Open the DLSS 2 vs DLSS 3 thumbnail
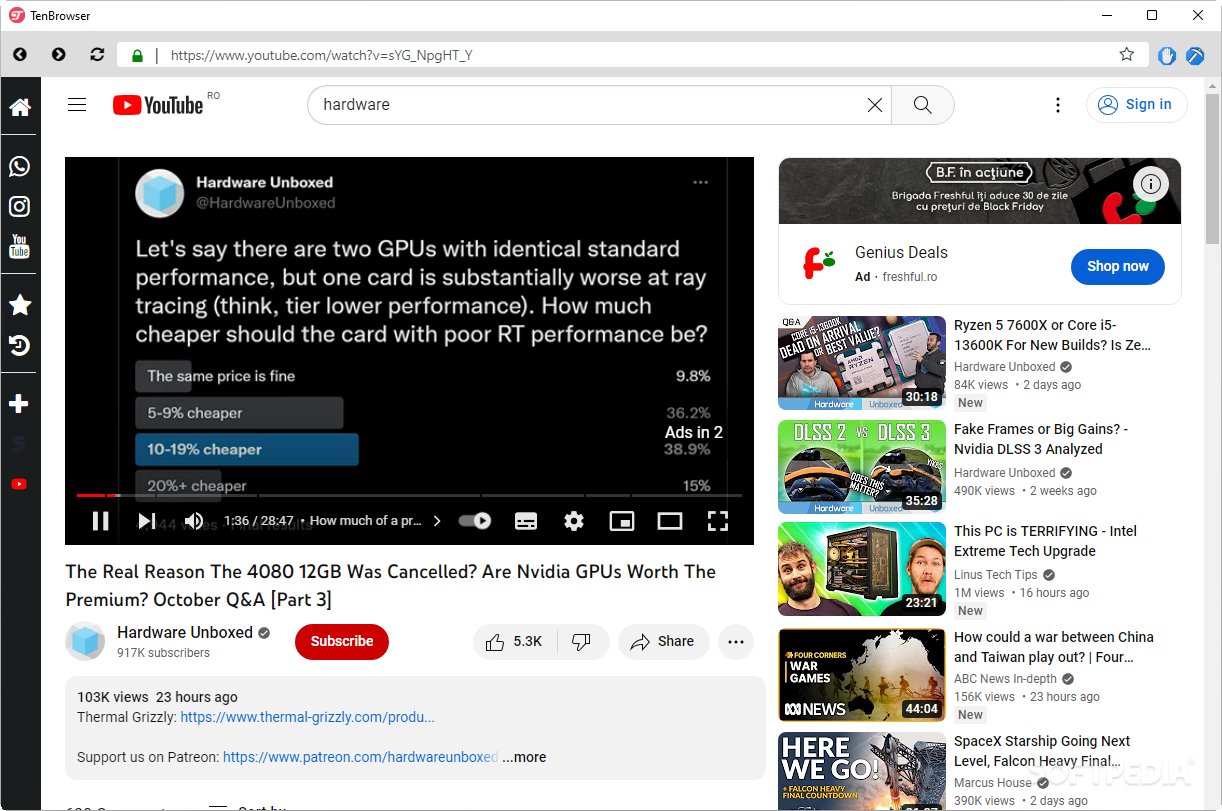The height and width of the screenshot is (811, 1222). (862, 467)
